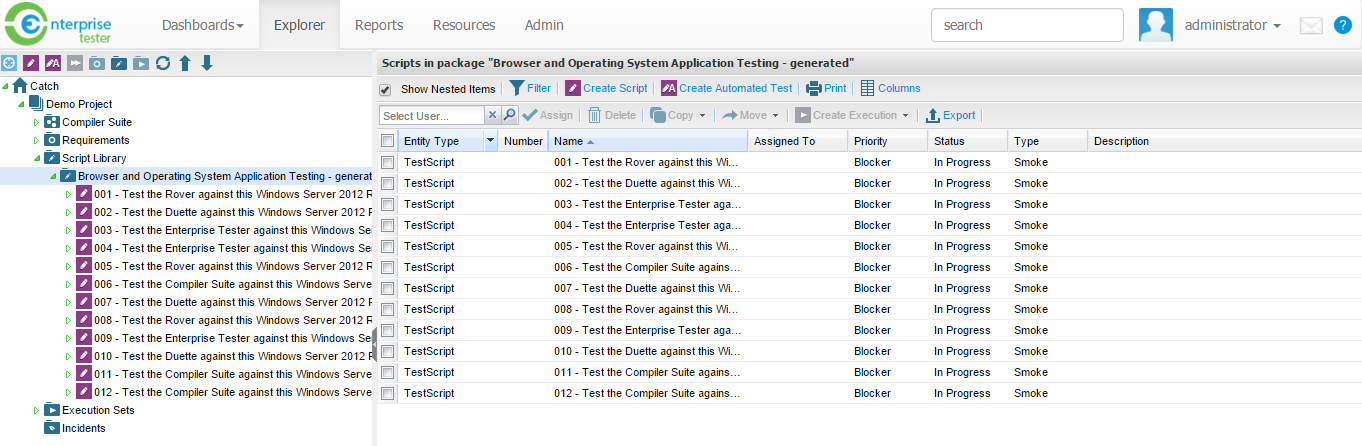Click the Print toolbar button

826,89
